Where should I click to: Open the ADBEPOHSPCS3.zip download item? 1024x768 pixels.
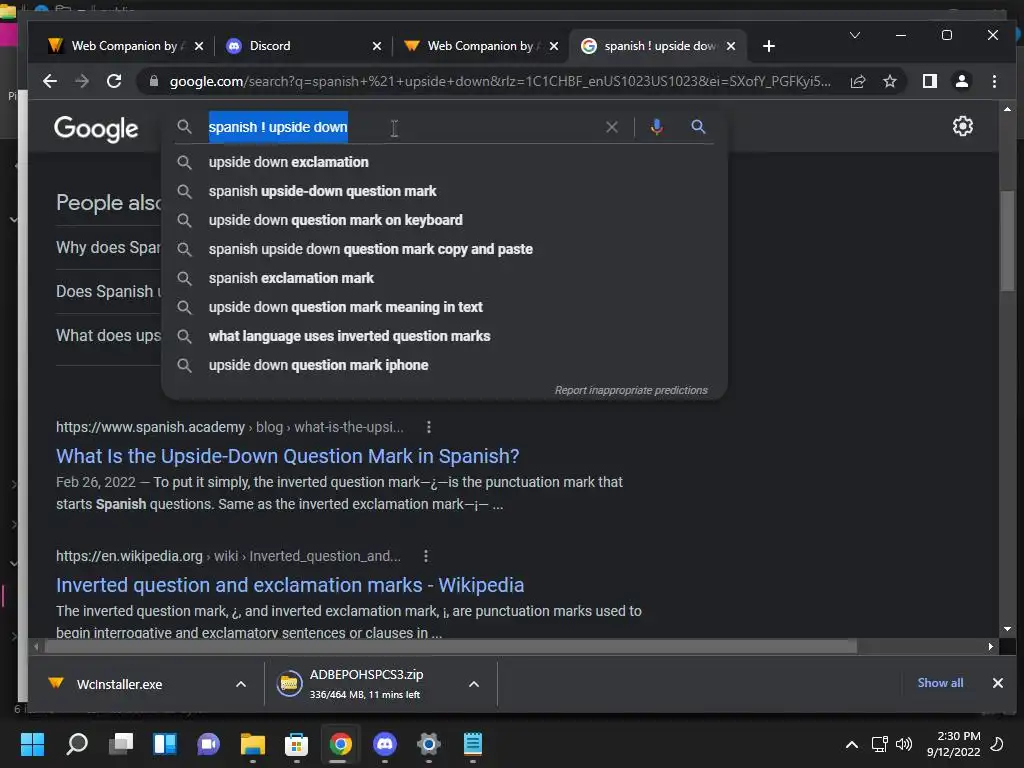[369, 684]
